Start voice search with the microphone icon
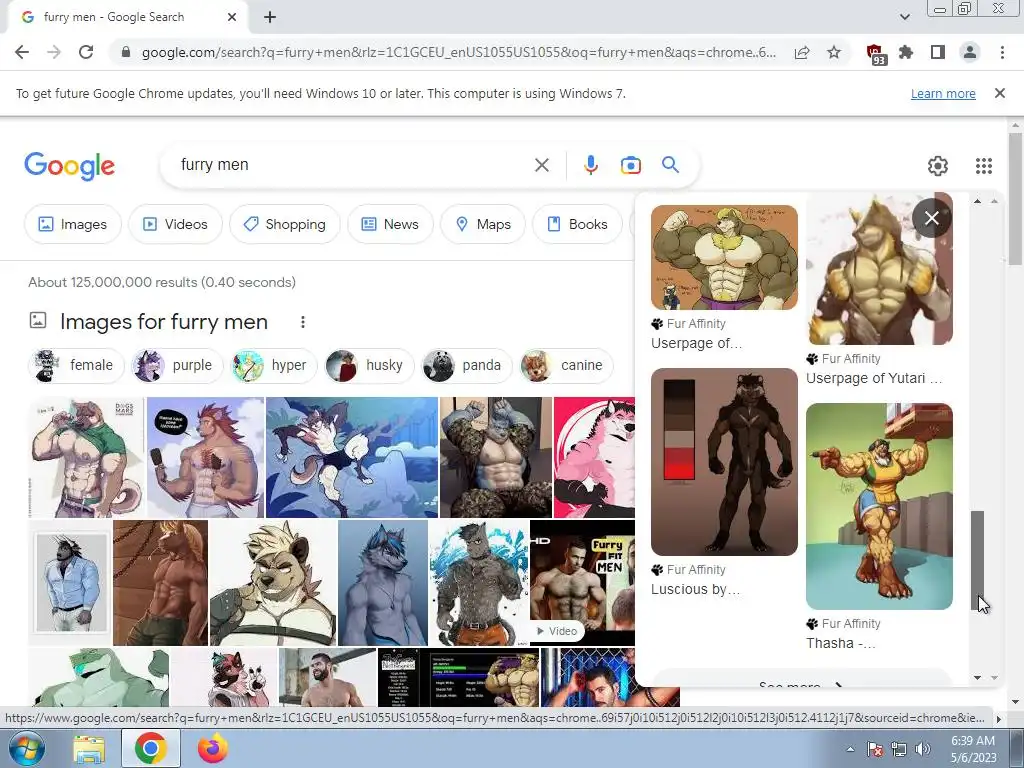This screenshot has width=1024, height=768. [x=590, y=165]
